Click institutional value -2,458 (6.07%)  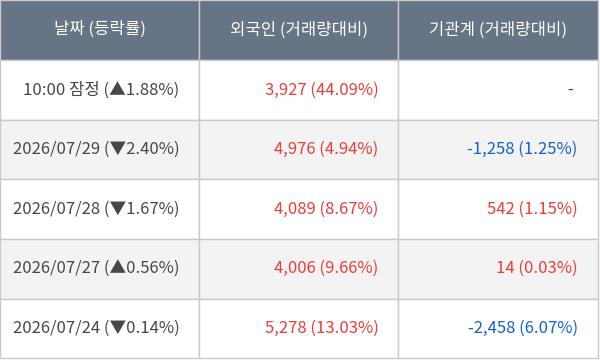523,327
